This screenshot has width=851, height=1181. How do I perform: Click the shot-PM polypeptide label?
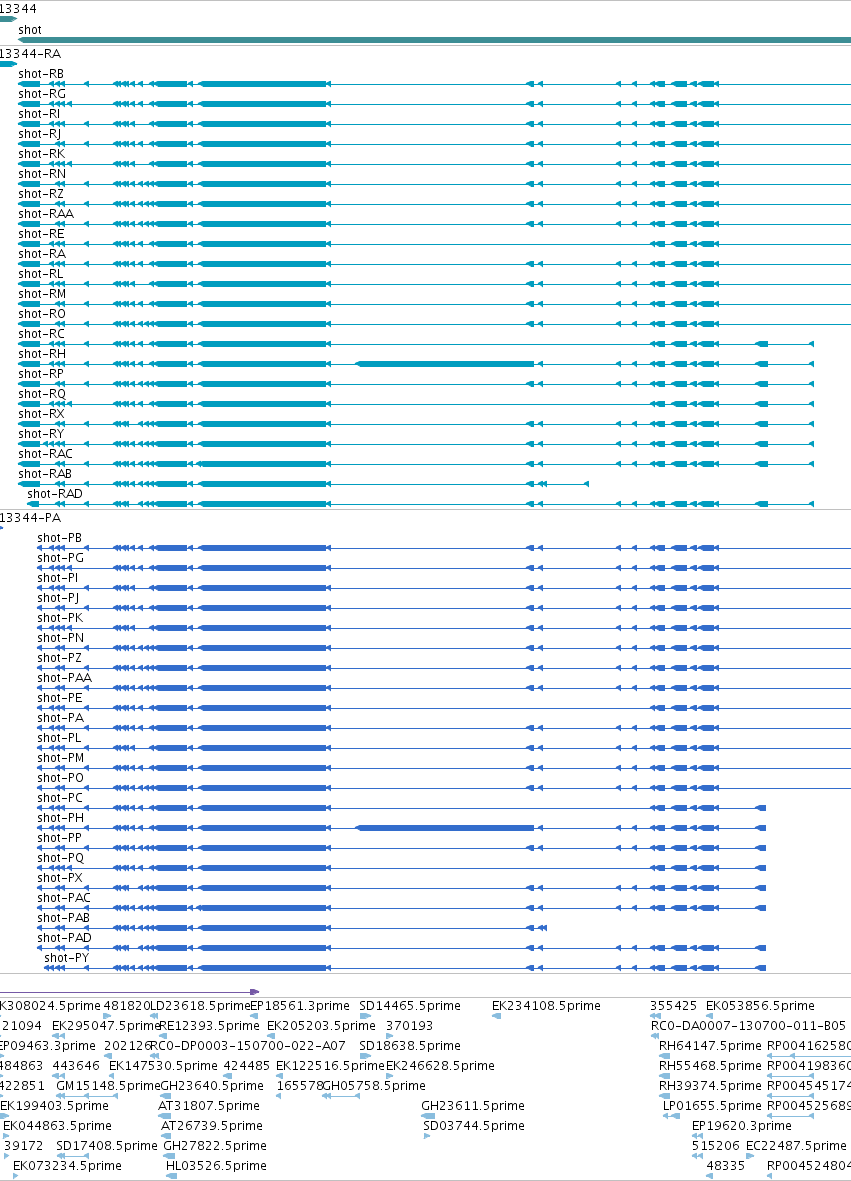click(x=60, y=758)
